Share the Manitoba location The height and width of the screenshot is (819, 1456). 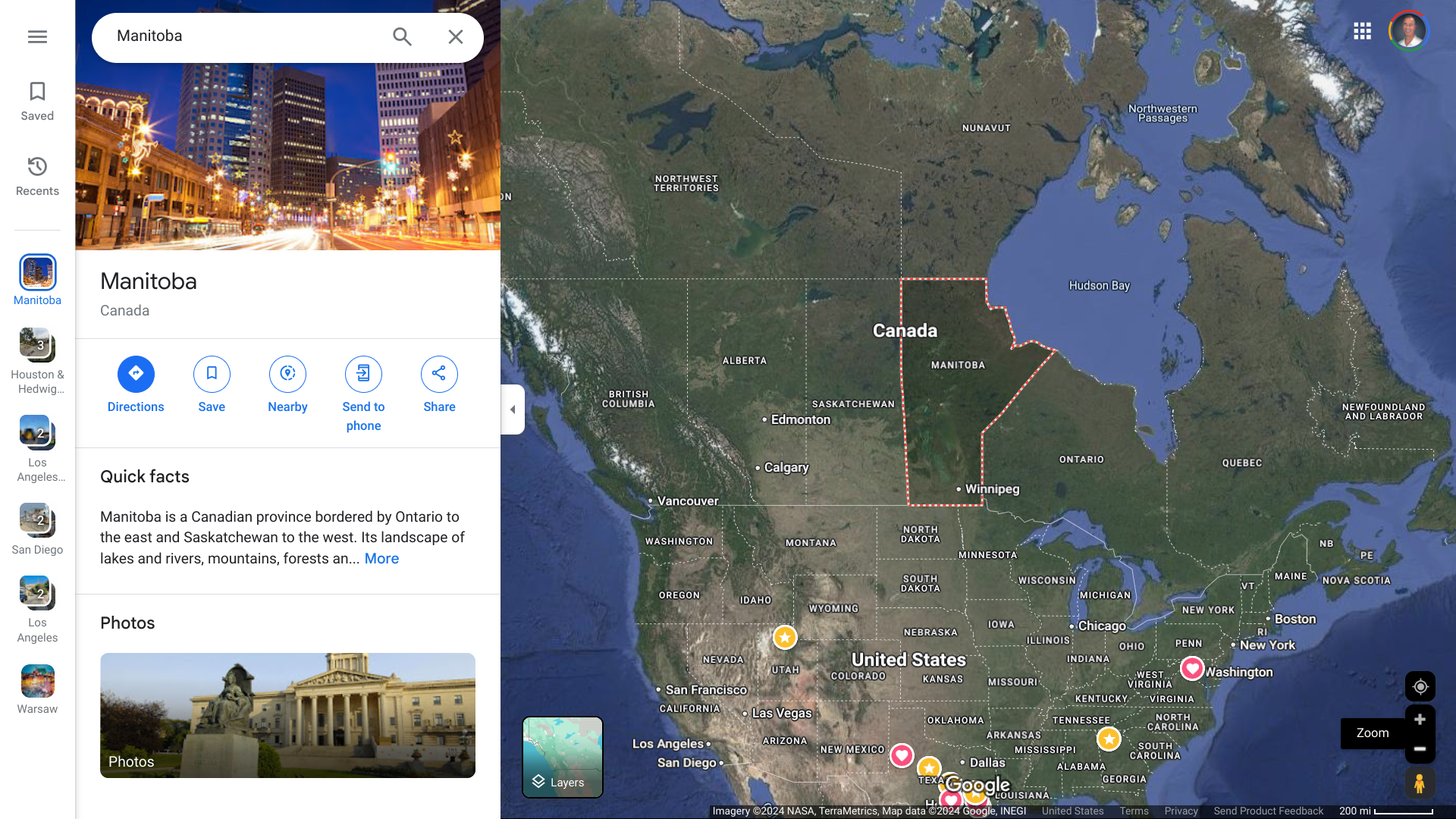[439, 385]
